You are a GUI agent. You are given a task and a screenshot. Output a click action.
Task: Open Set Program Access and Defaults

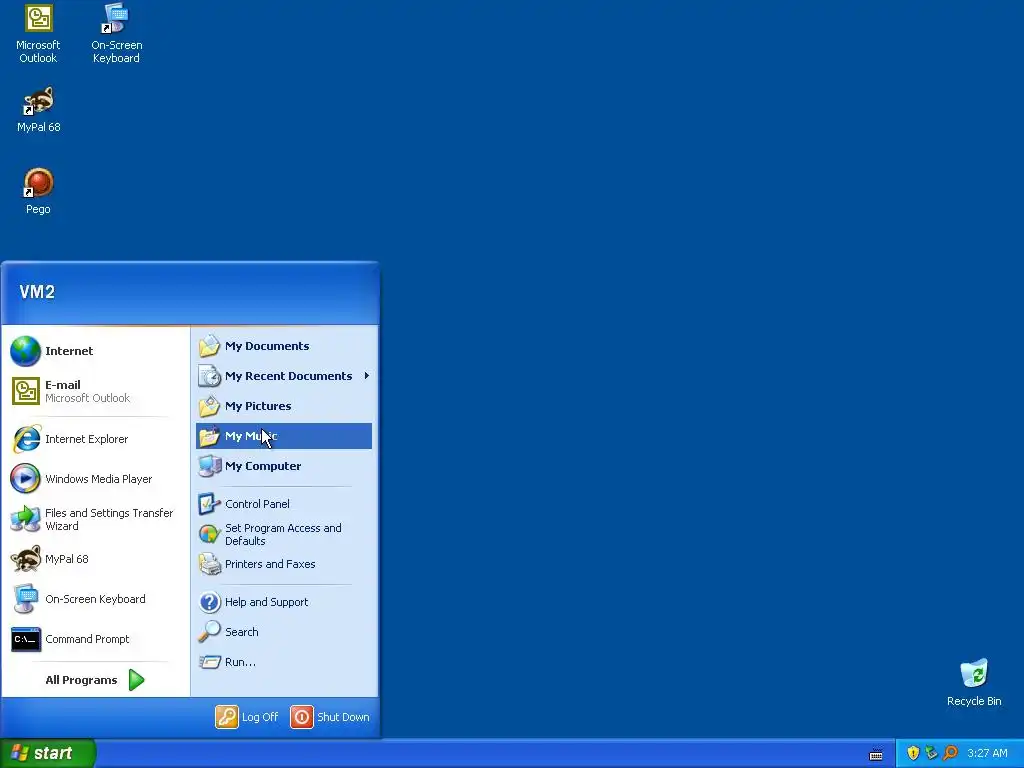(x=283, y=534)
